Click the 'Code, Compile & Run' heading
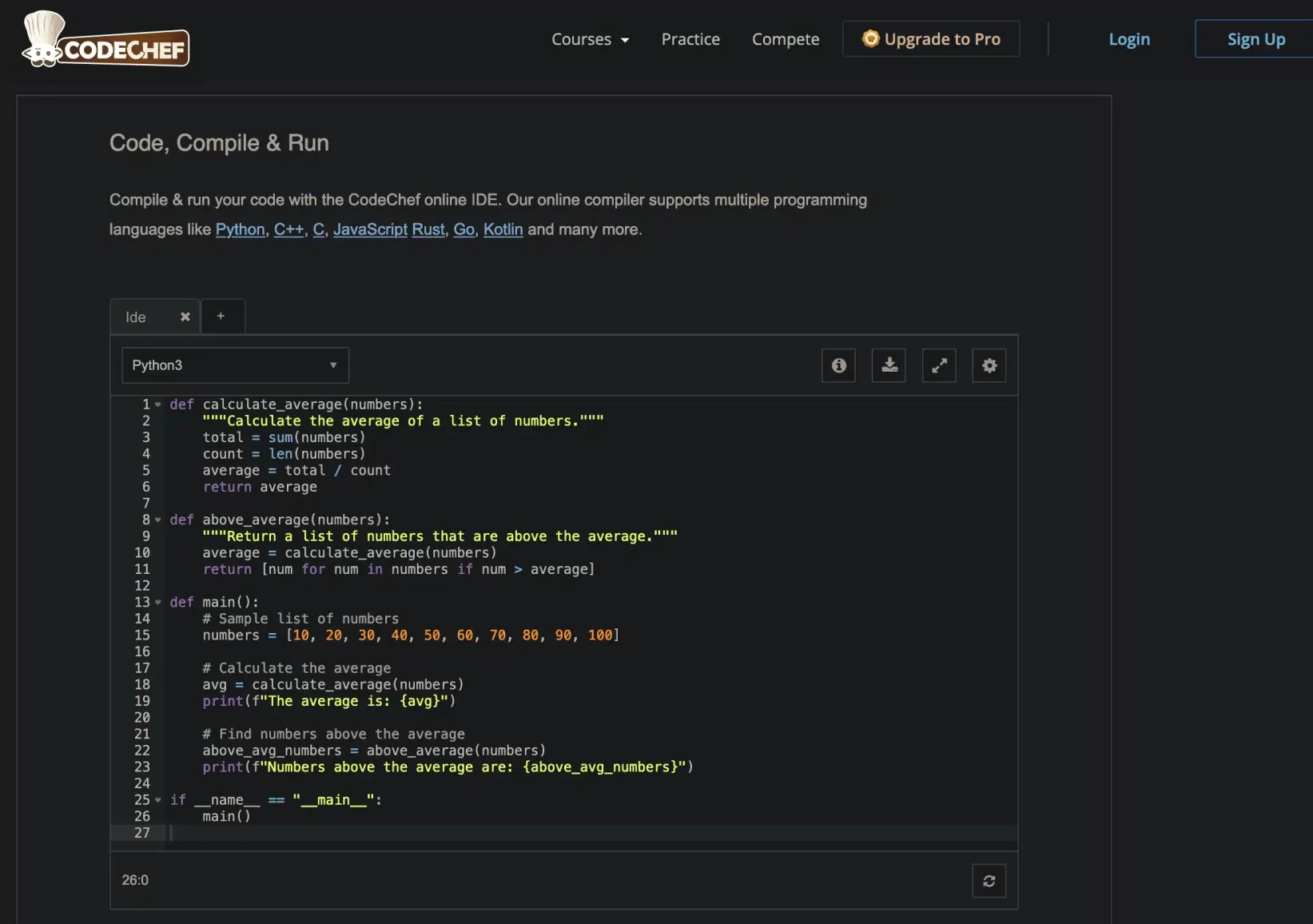The image size is (1313, 924). tap(219, 143)
